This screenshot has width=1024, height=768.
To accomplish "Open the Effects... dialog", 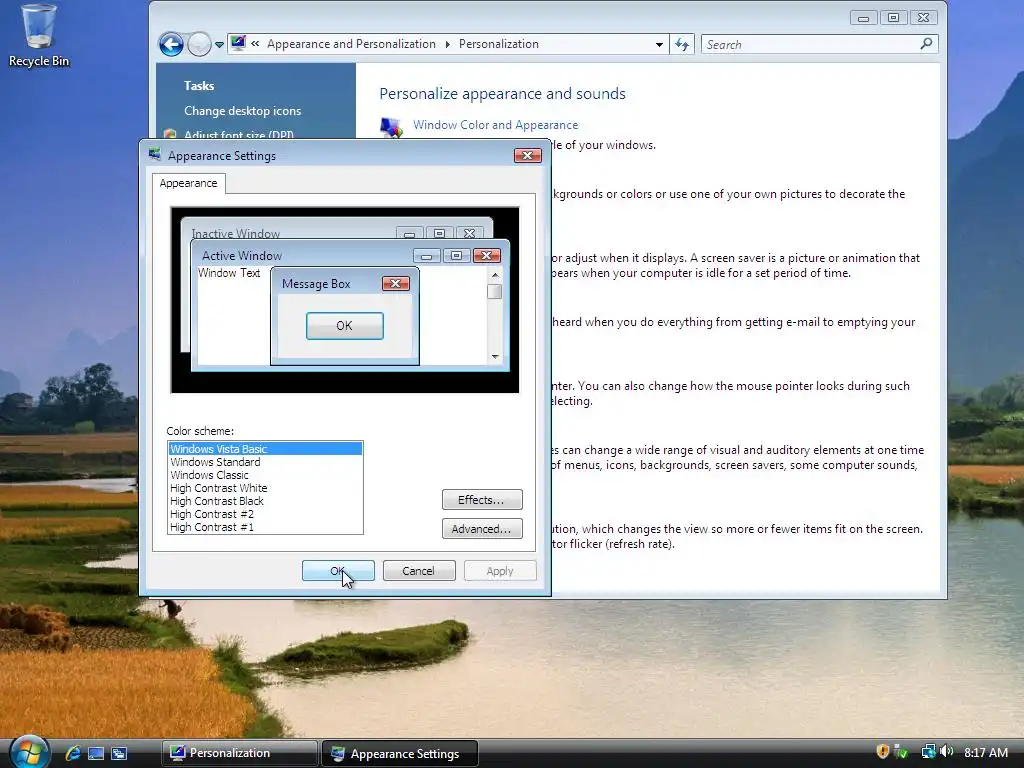I will [x=482, y=500].
